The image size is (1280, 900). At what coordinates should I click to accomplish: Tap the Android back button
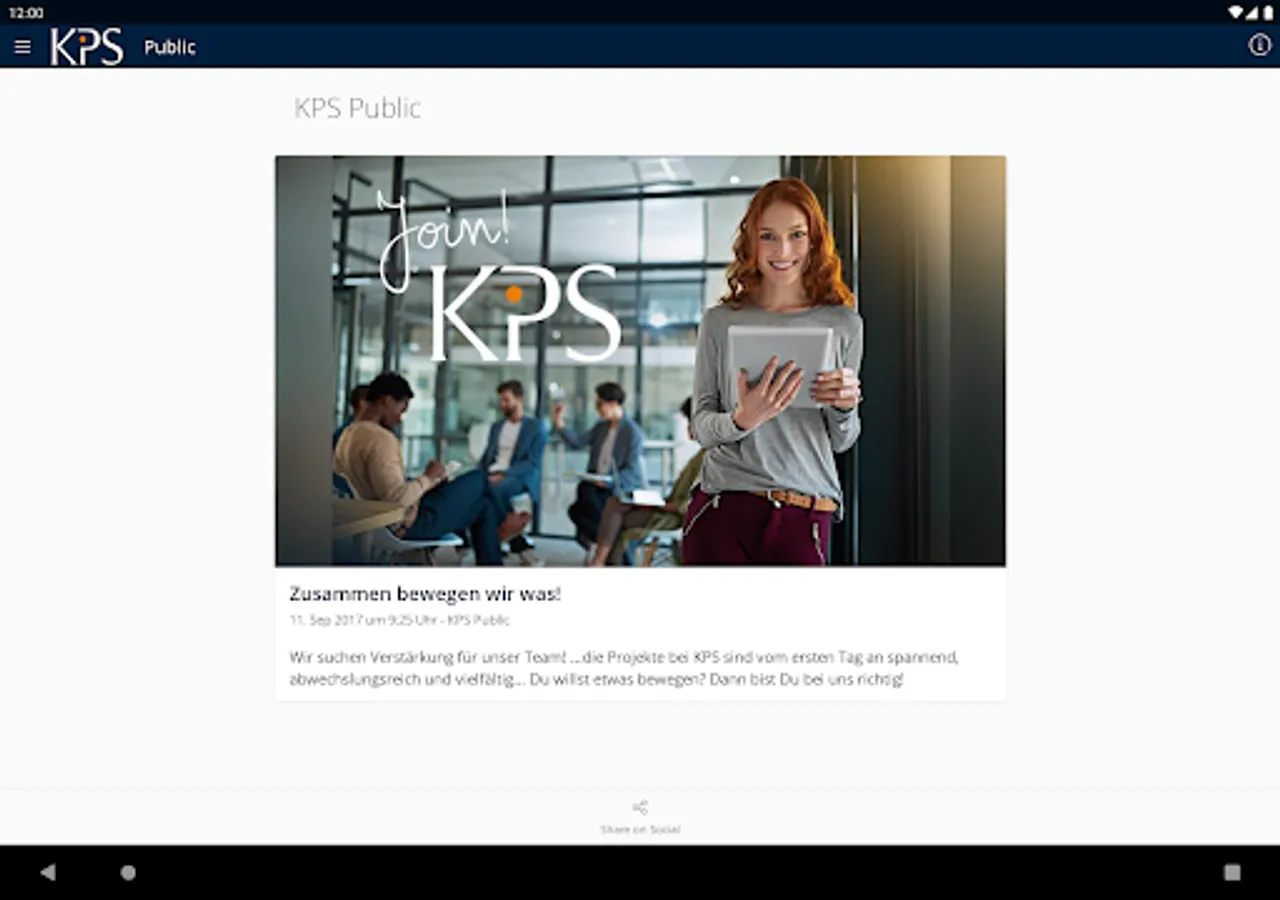coord(47,872)
